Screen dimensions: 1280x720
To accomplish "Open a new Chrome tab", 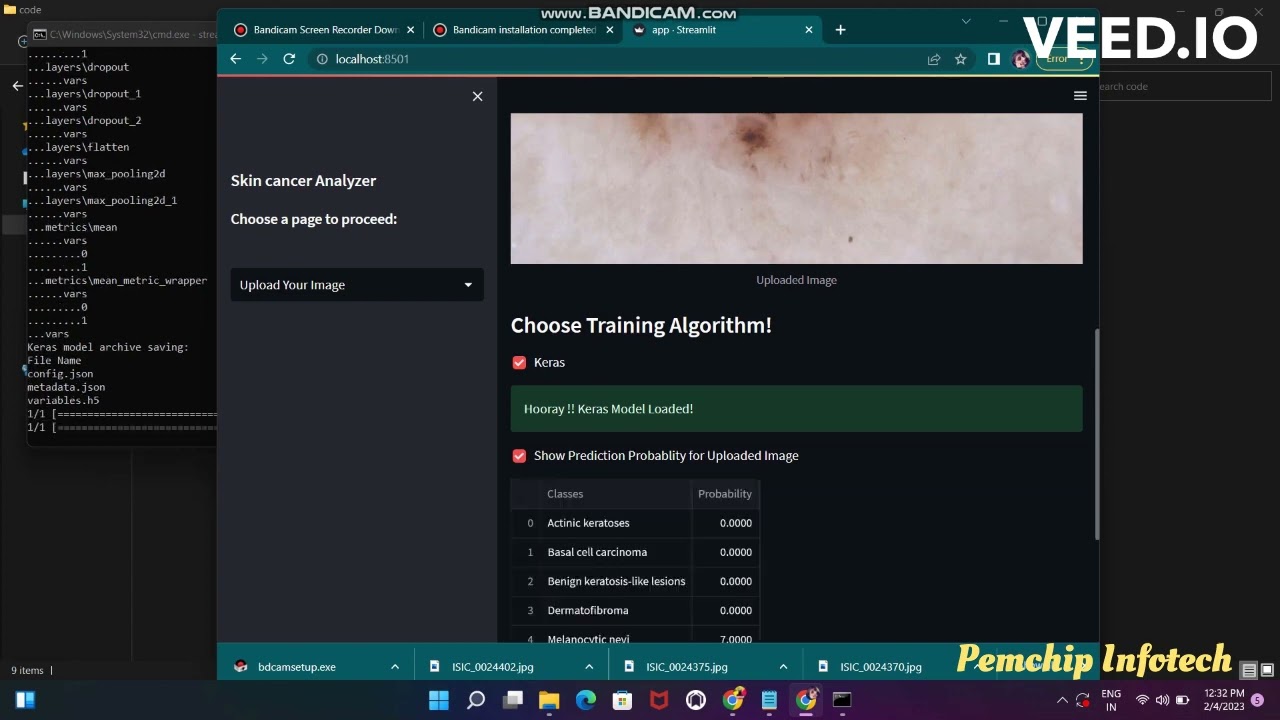I will click(840, 30).
